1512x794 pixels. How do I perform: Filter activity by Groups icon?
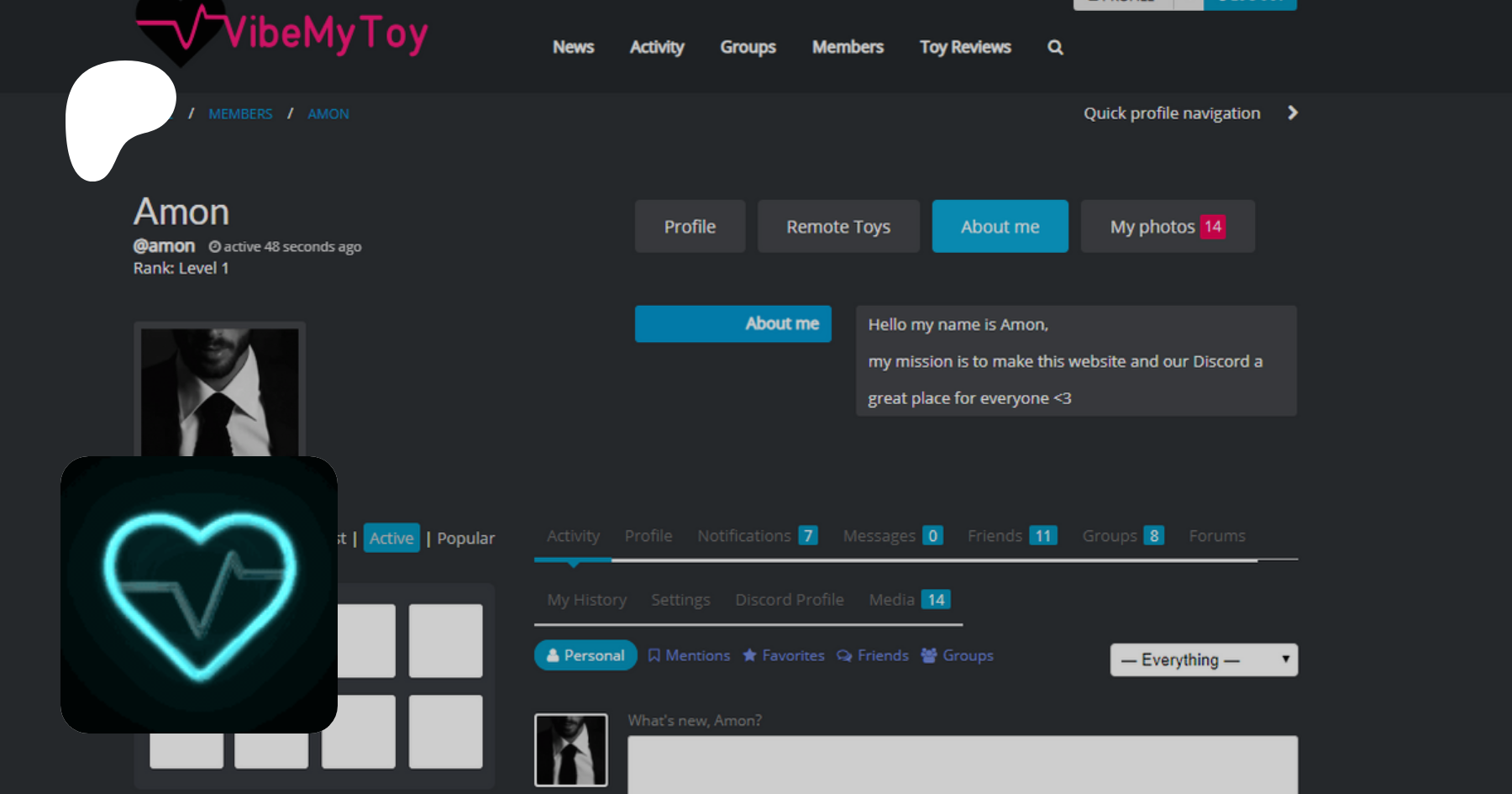[x=958, y=655]
